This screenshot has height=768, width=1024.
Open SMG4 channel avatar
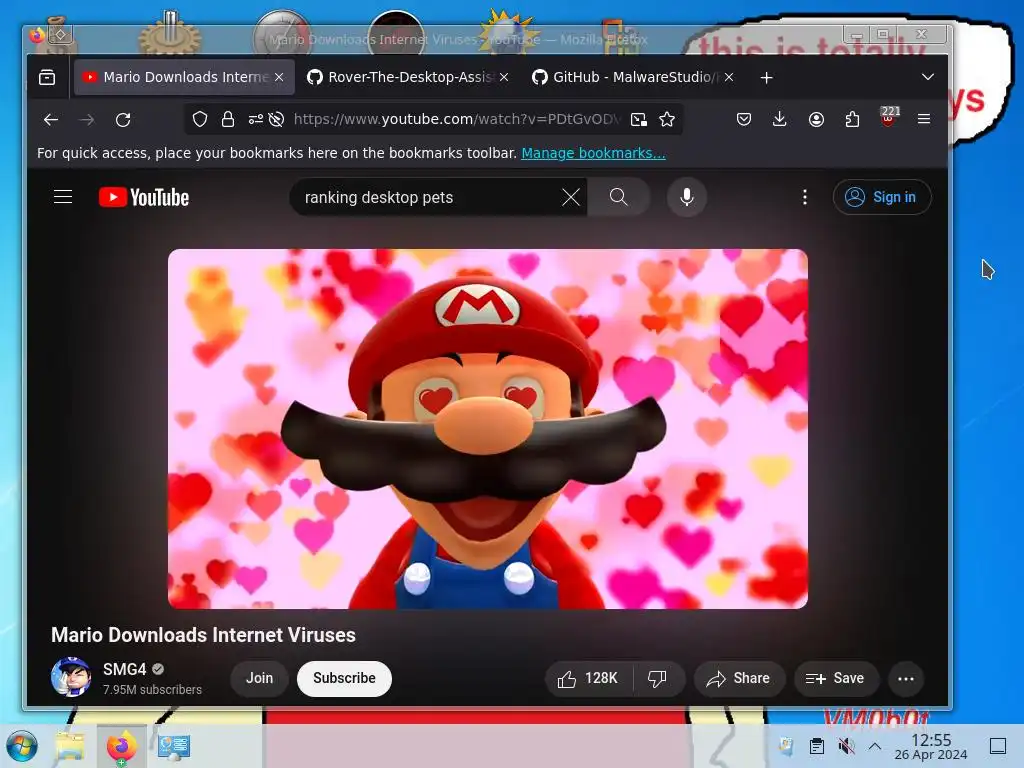pyautogui.click(x=71, y=677)
